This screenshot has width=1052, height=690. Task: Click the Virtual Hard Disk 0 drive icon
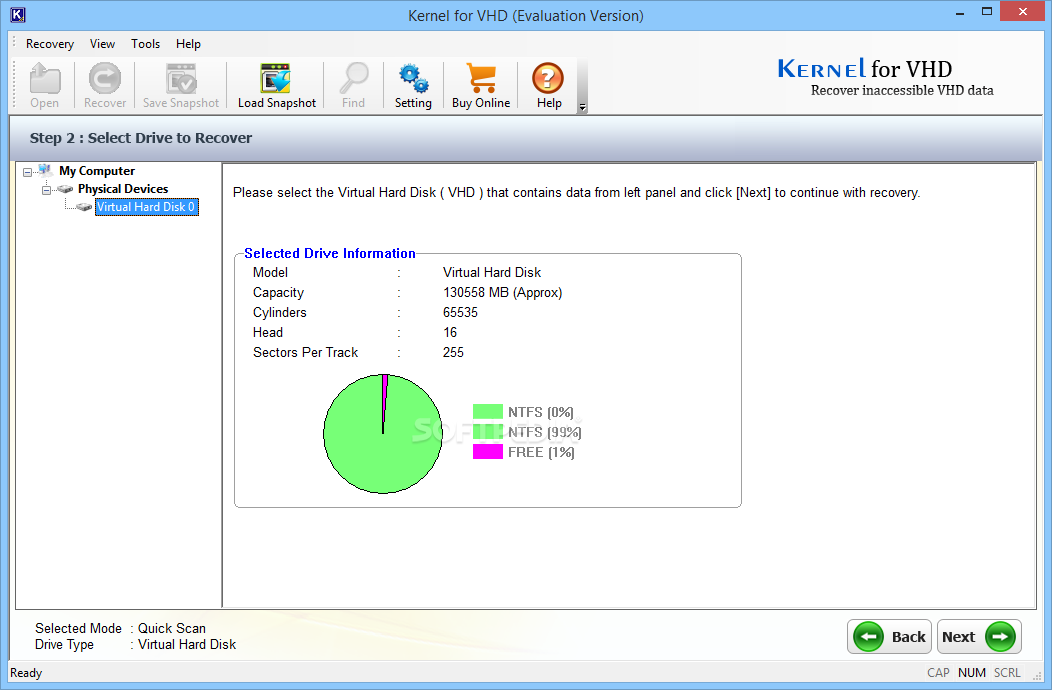(84, 207)
